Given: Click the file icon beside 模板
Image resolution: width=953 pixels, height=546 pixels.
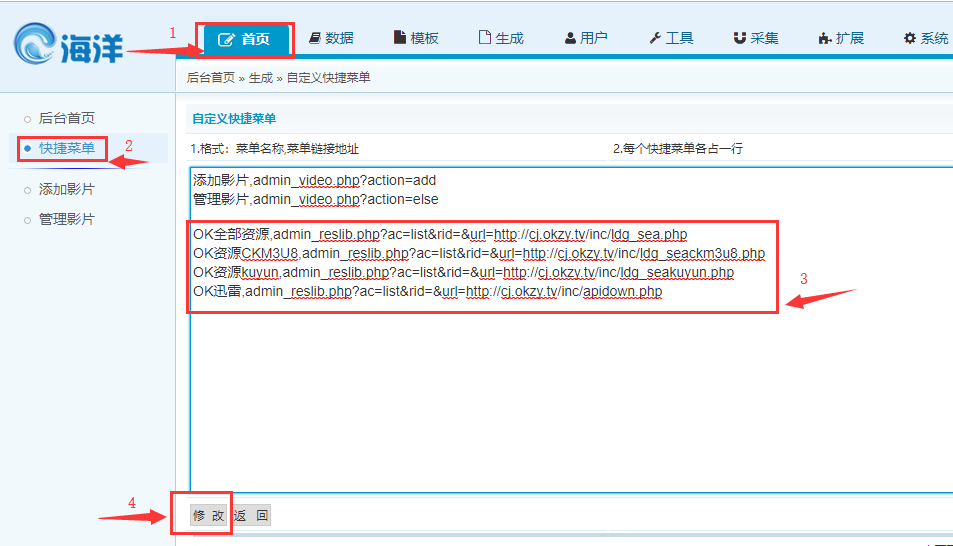Looking at the screenshot, I should (399, 37).
